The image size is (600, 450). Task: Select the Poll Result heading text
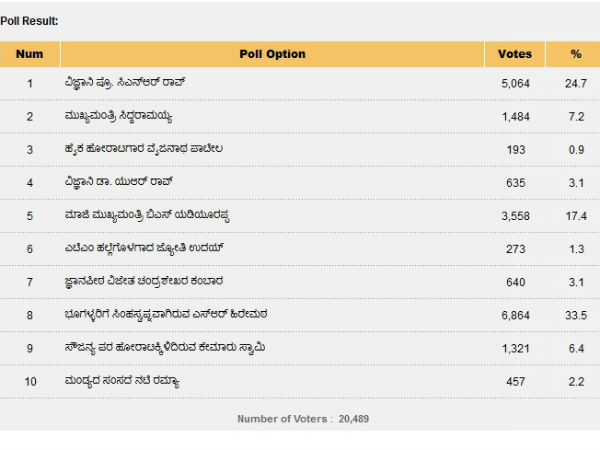coord(29,20)
